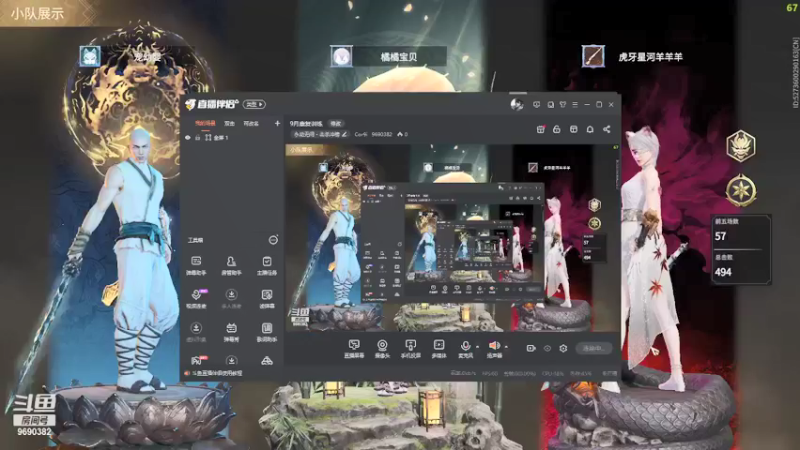Open the danmaku show tool (弹幕秀)
This screenshot has width=800, height=450.
(x=231, y=332)
